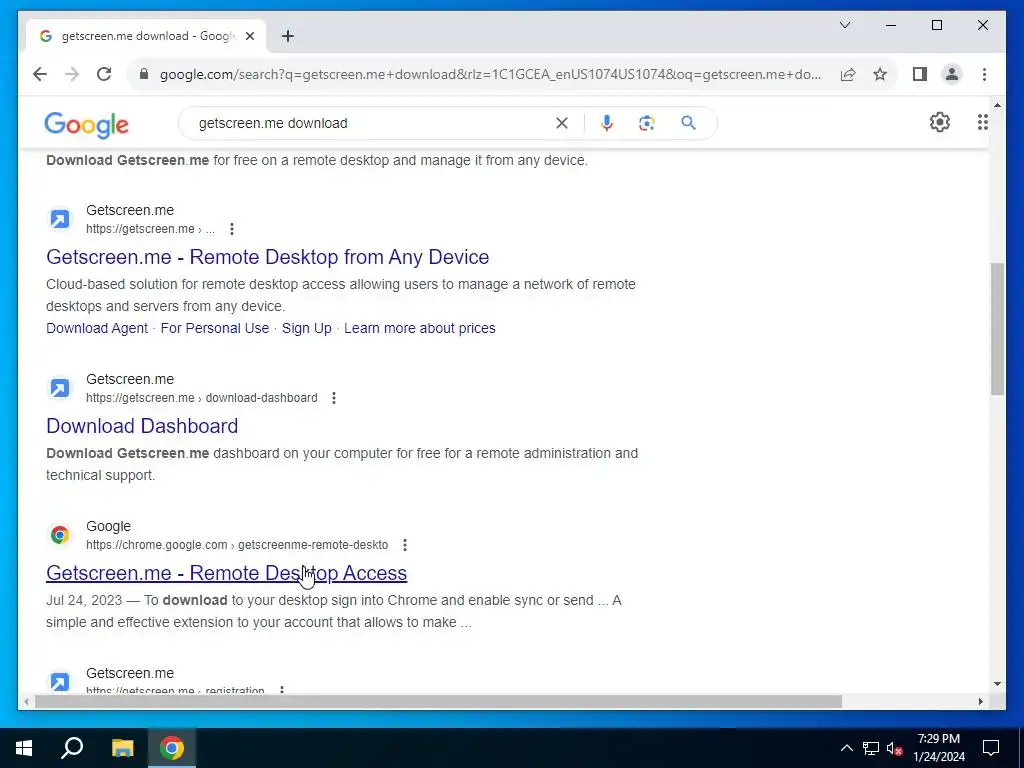Clear the search box with the X

(x=562, y=123)
